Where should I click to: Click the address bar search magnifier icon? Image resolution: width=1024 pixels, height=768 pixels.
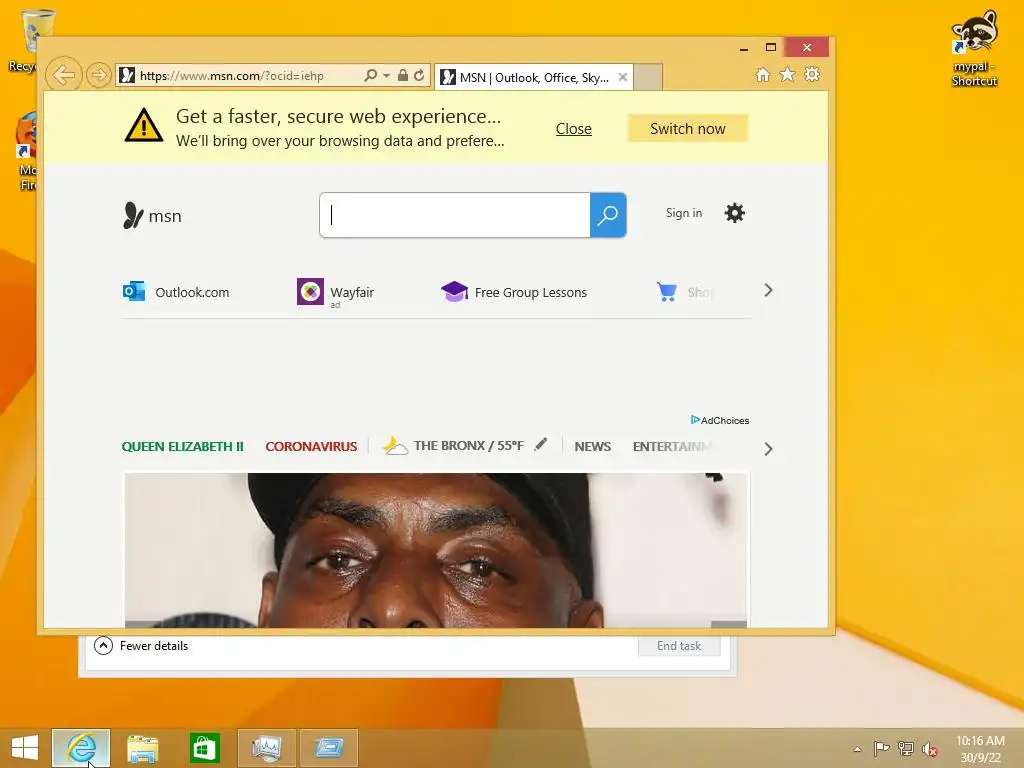pos(370,75)
